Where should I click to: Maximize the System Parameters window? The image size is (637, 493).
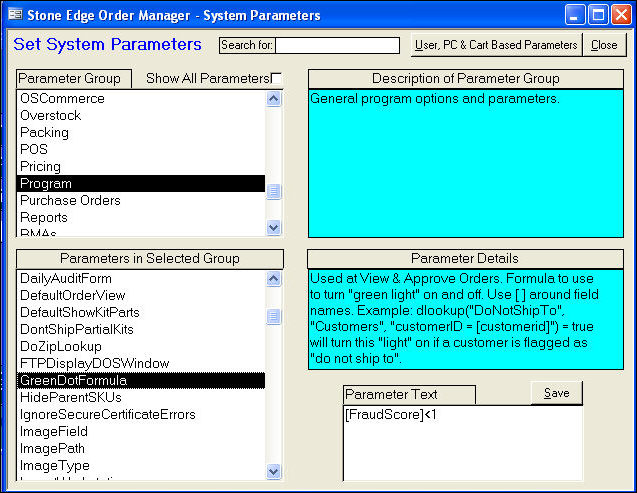[598, 15]
